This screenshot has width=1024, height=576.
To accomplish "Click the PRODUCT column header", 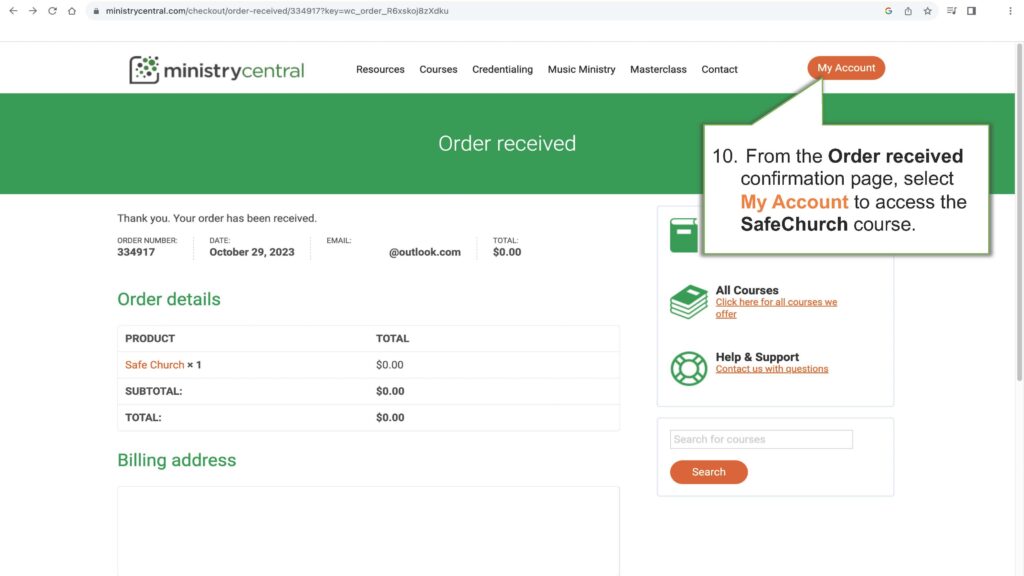I will click(x=150, y=338).
